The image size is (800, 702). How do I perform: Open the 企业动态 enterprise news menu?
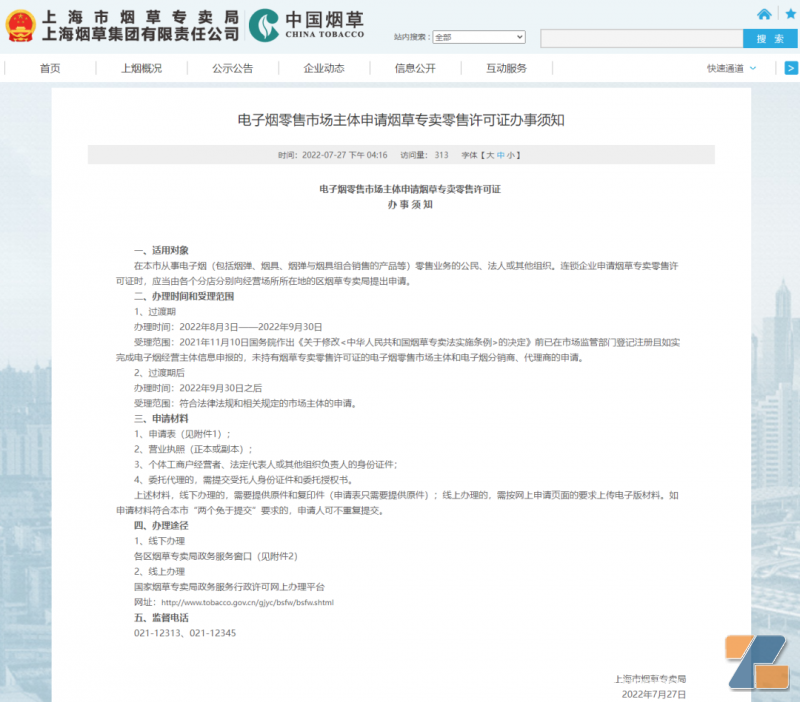click(323, 68)
